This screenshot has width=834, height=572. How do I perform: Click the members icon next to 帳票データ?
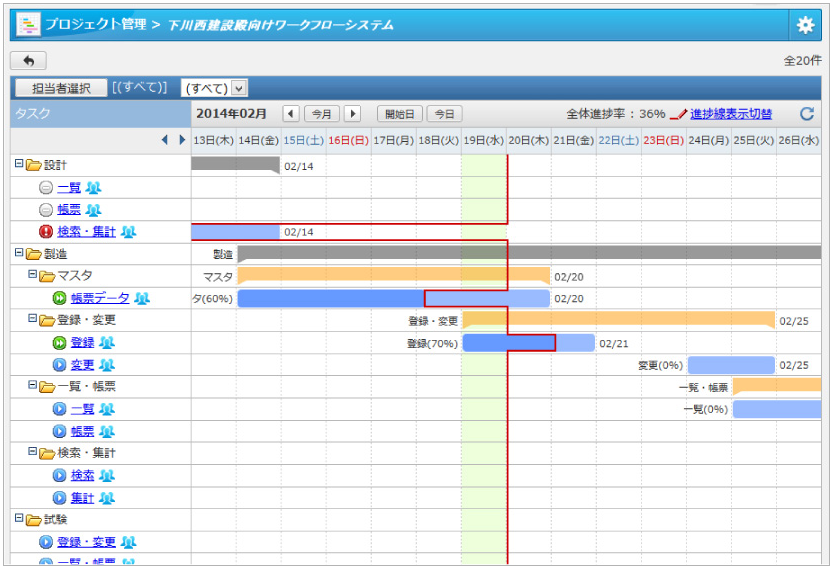pos(142,298)
